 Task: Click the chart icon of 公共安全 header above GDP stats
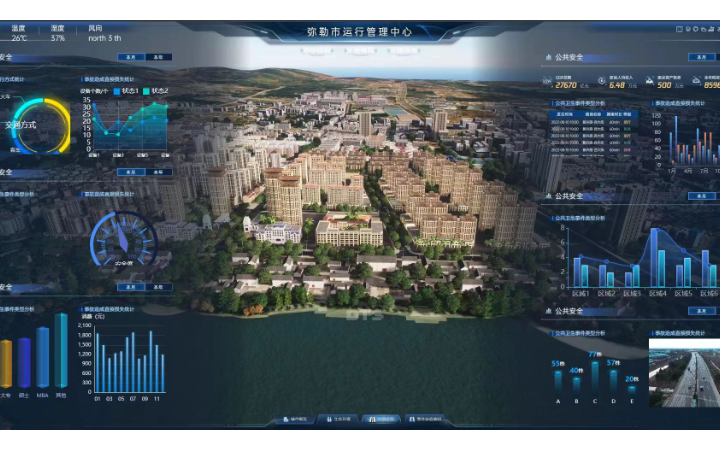tap(548, 57)
